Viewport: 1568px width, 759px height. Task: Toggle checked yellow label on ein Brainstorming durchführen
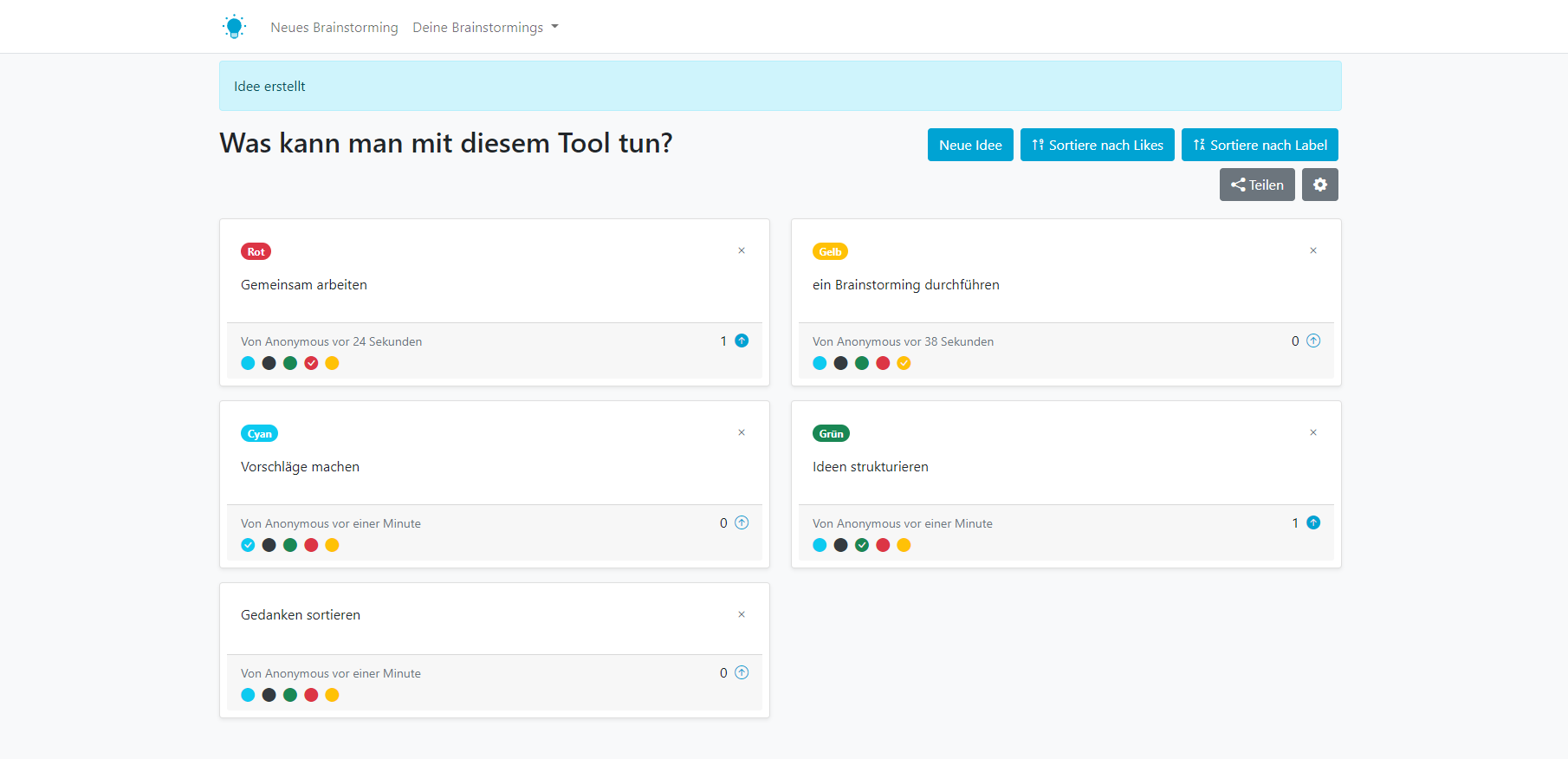[904, 363]
